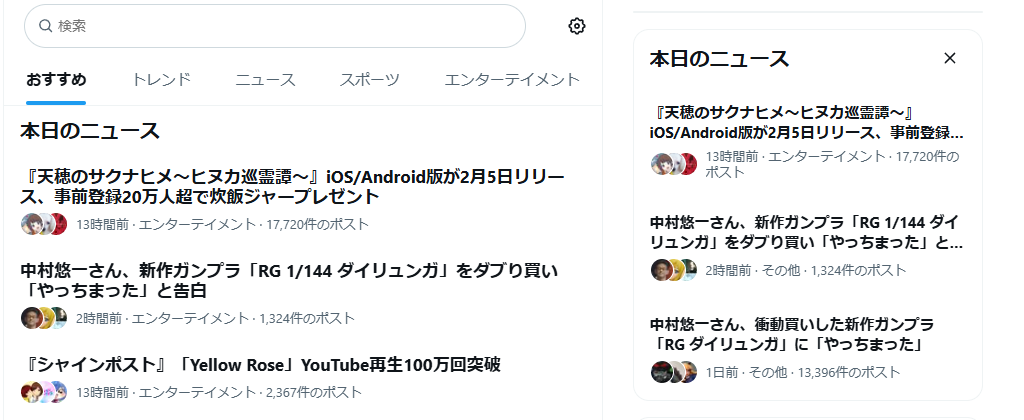Select the おすすめ tab

point(56,80)
